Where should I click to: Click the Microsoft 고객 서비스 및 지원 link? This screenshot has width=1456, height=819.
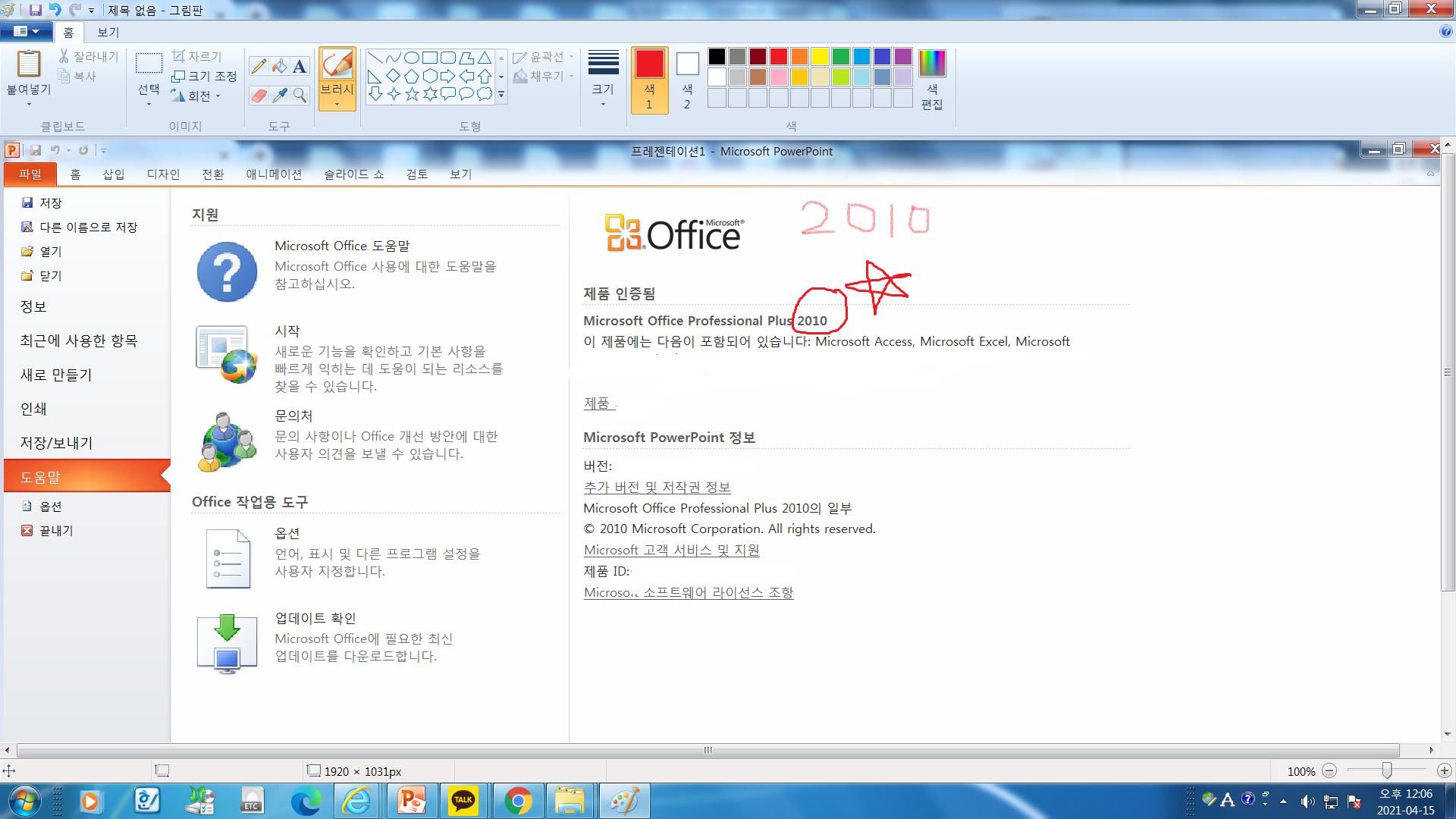click(x=671, y=550)
